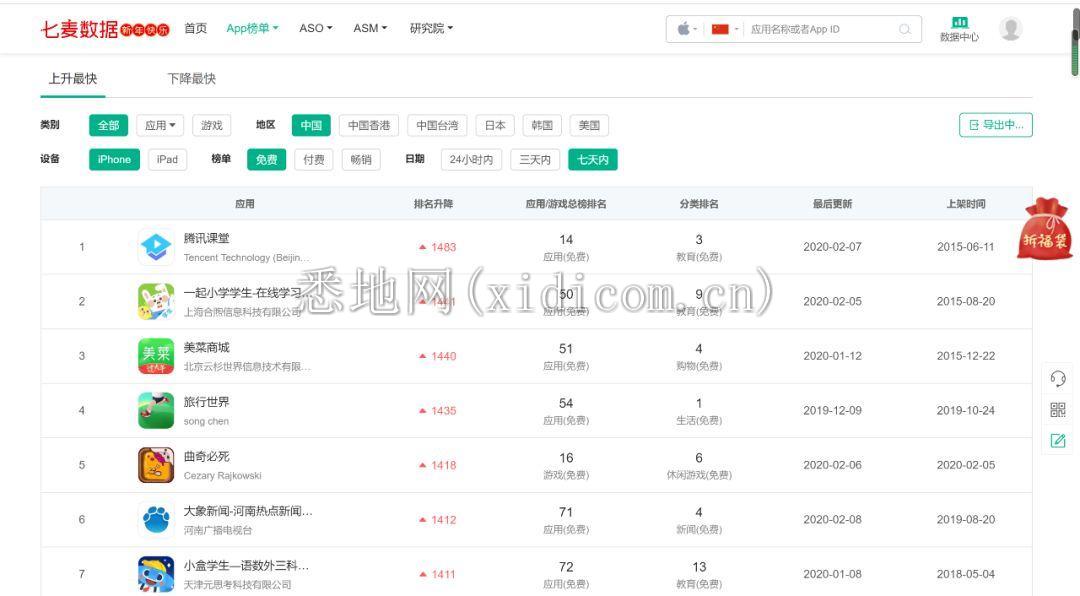Click the 最后更新 column header
This screenshot has height=596, width=1080.
click(832, 204)
